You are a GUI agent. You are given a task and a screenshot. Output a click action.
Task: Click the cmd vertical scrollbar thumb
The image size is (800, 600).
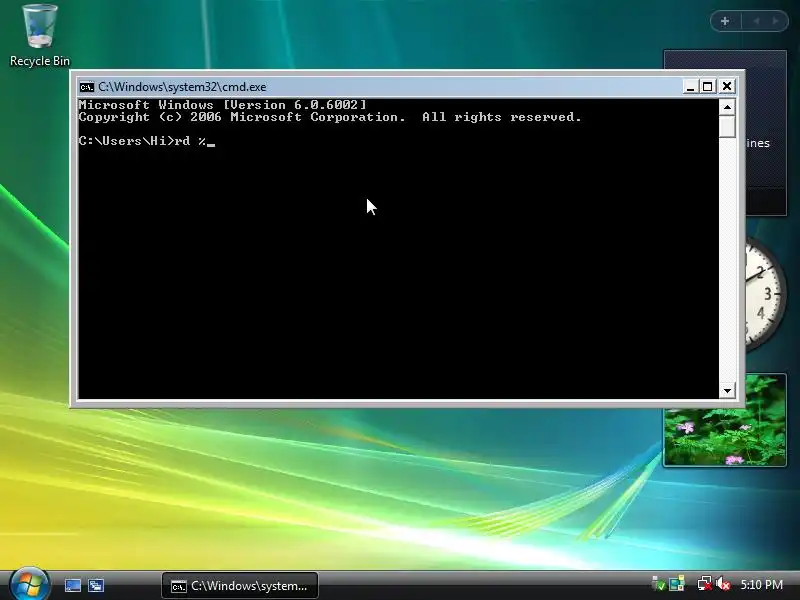[x=727, y=126]
